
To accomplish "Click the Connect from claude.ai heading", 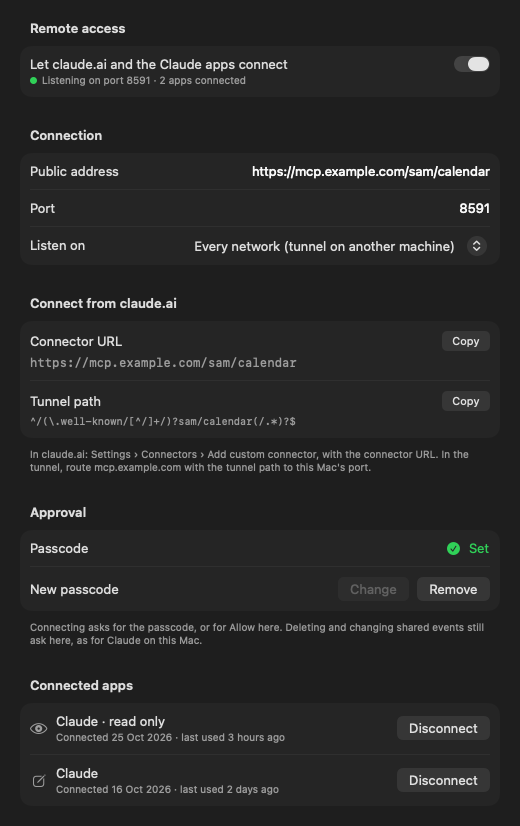I will (x=103, y=303).
